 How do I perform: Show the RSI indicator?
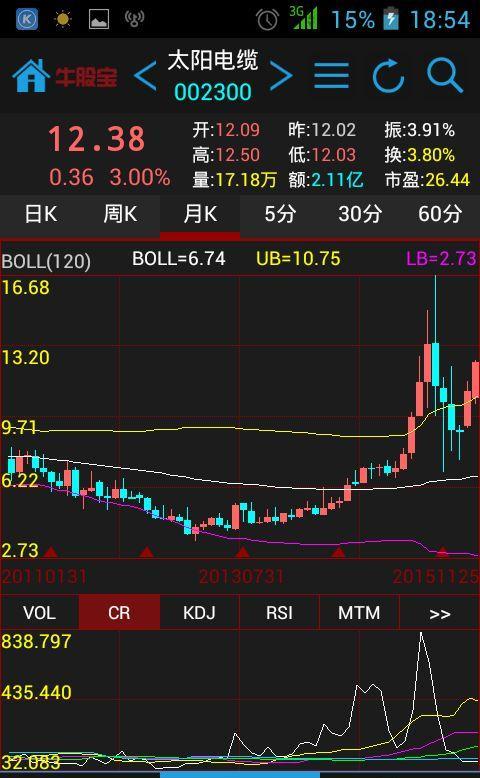click(x=279, y=613)
